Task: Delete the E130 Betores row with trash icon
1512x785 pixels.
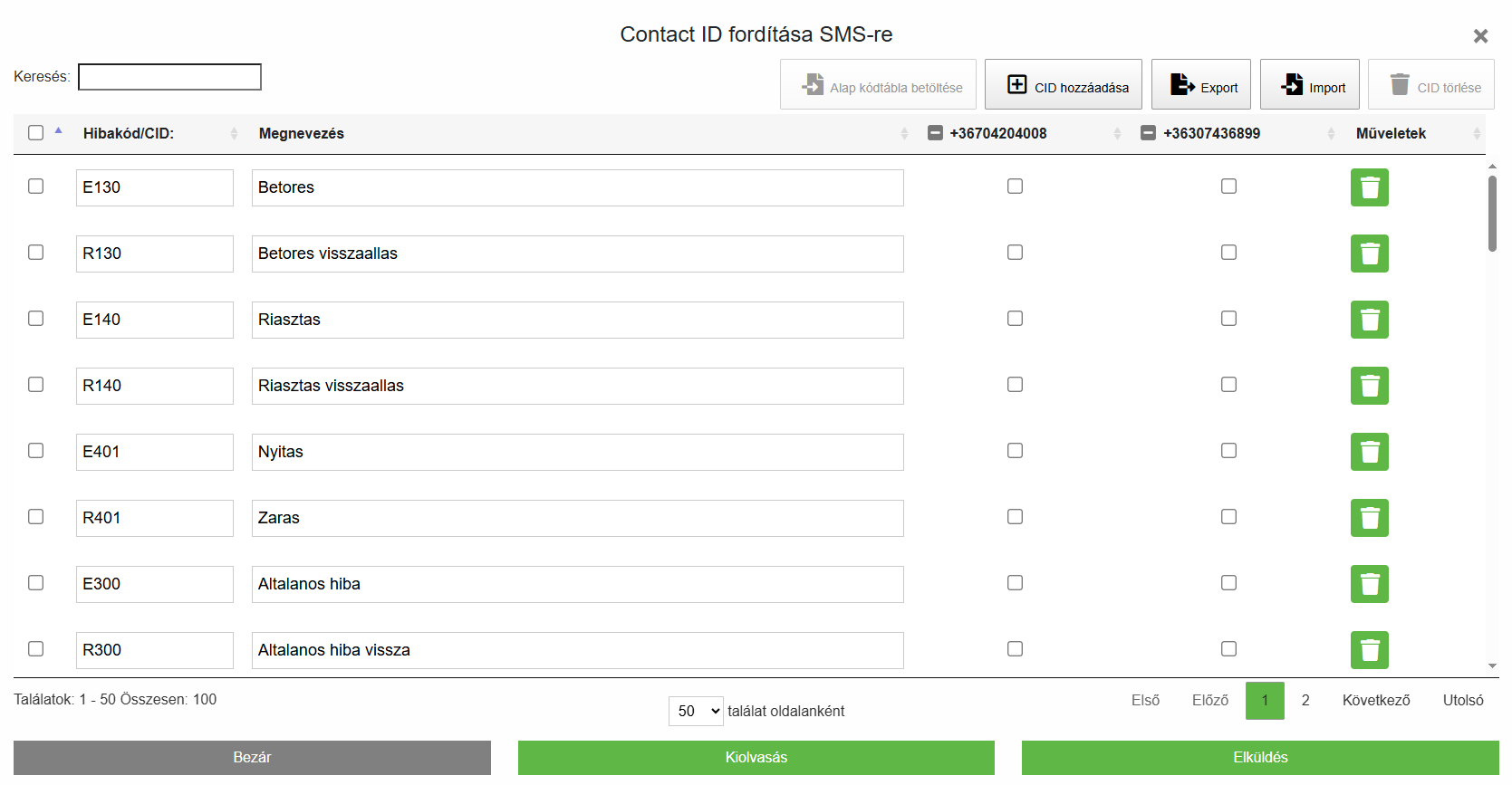Action: [x=1369, y=187]
